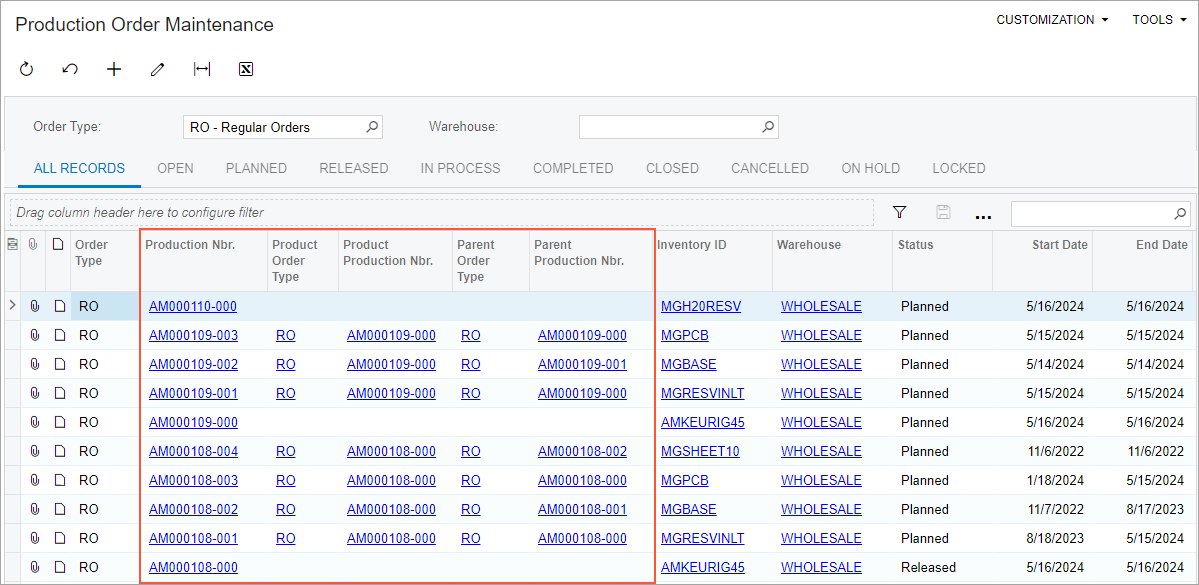Click the Refresh icon in the toolbar
The height and width of the screenshot is (585, 1199).
click(27, 69)
